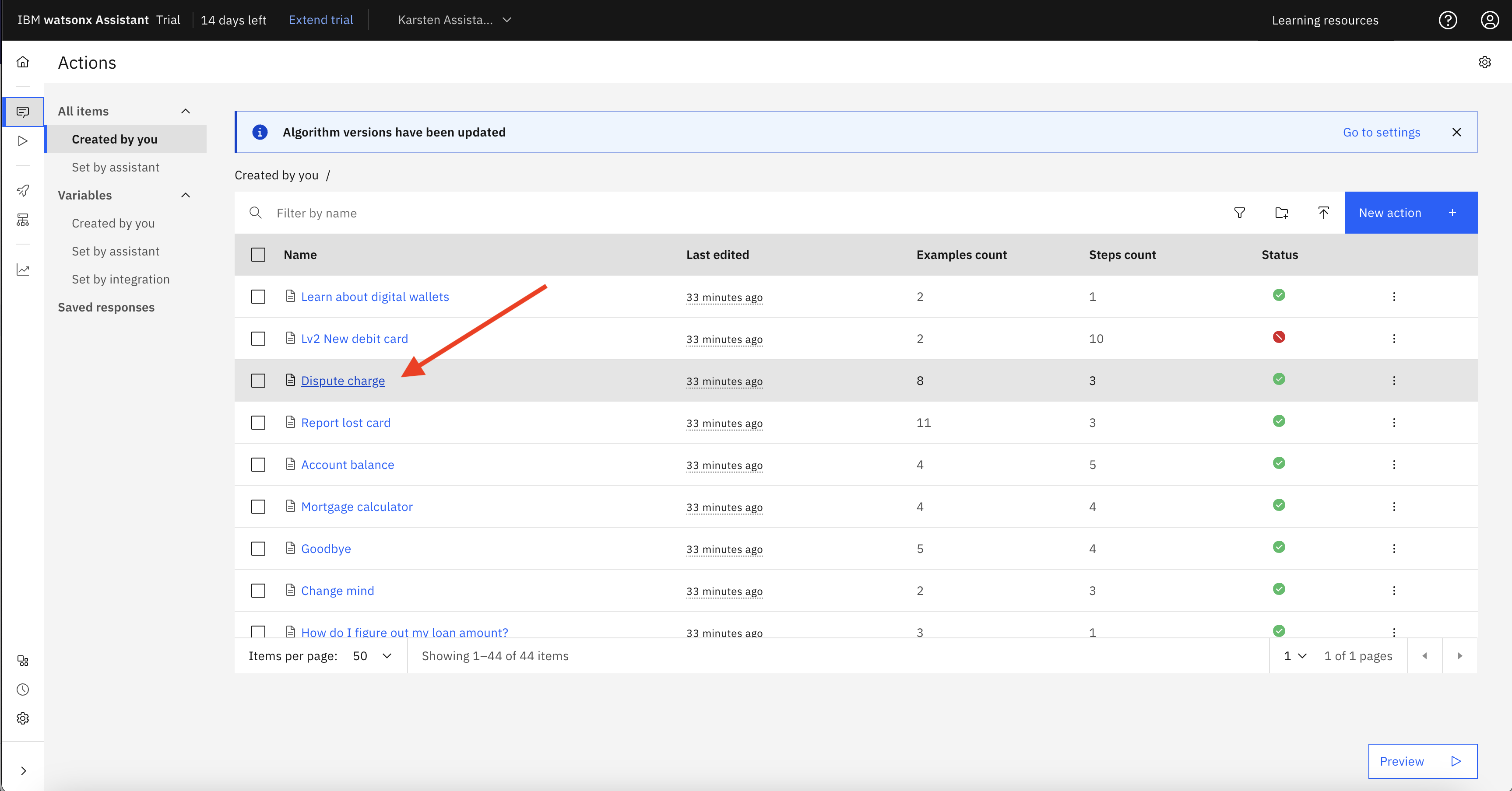Open the Publish rocket icon in sidebar

click(x=23, y=191)
